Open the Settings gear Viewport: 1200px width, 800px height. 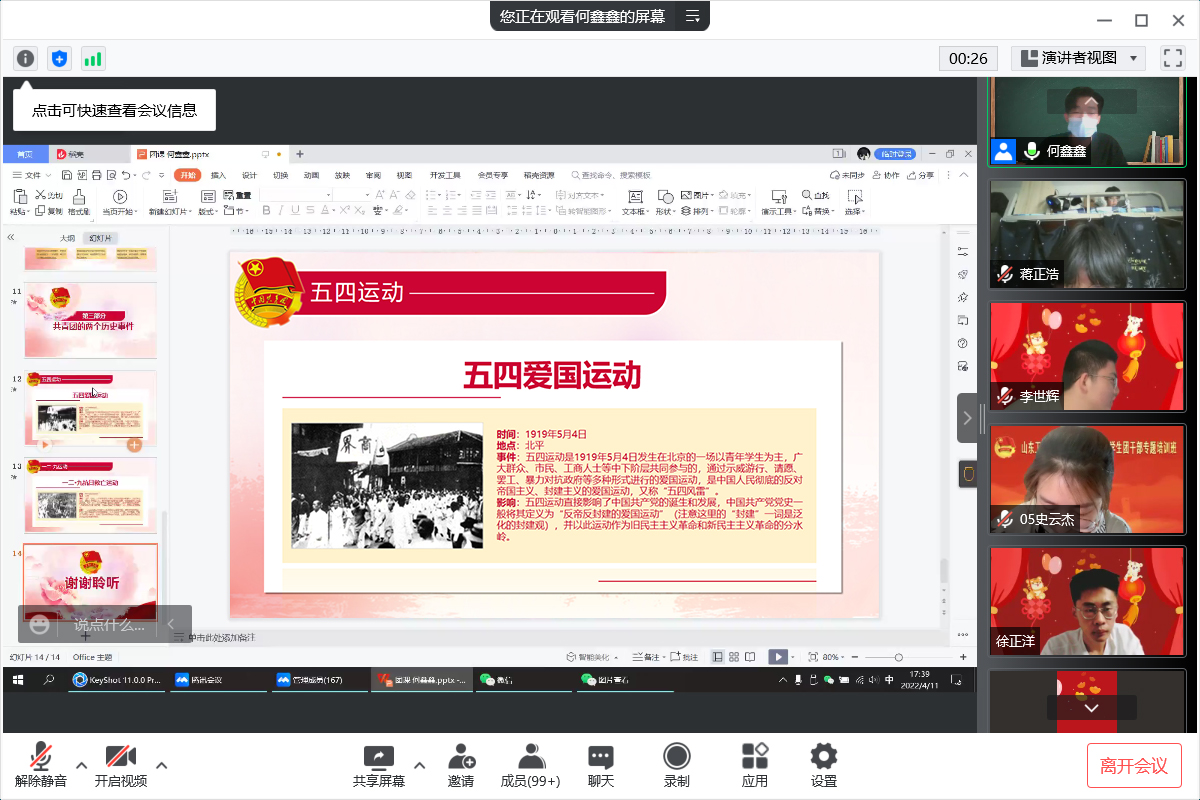click(823, 765)
